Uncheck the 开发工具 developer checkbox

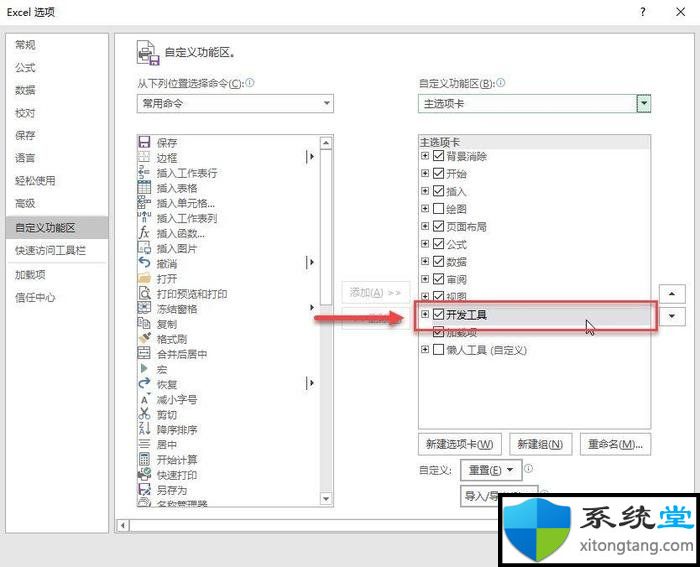(438, 314)
